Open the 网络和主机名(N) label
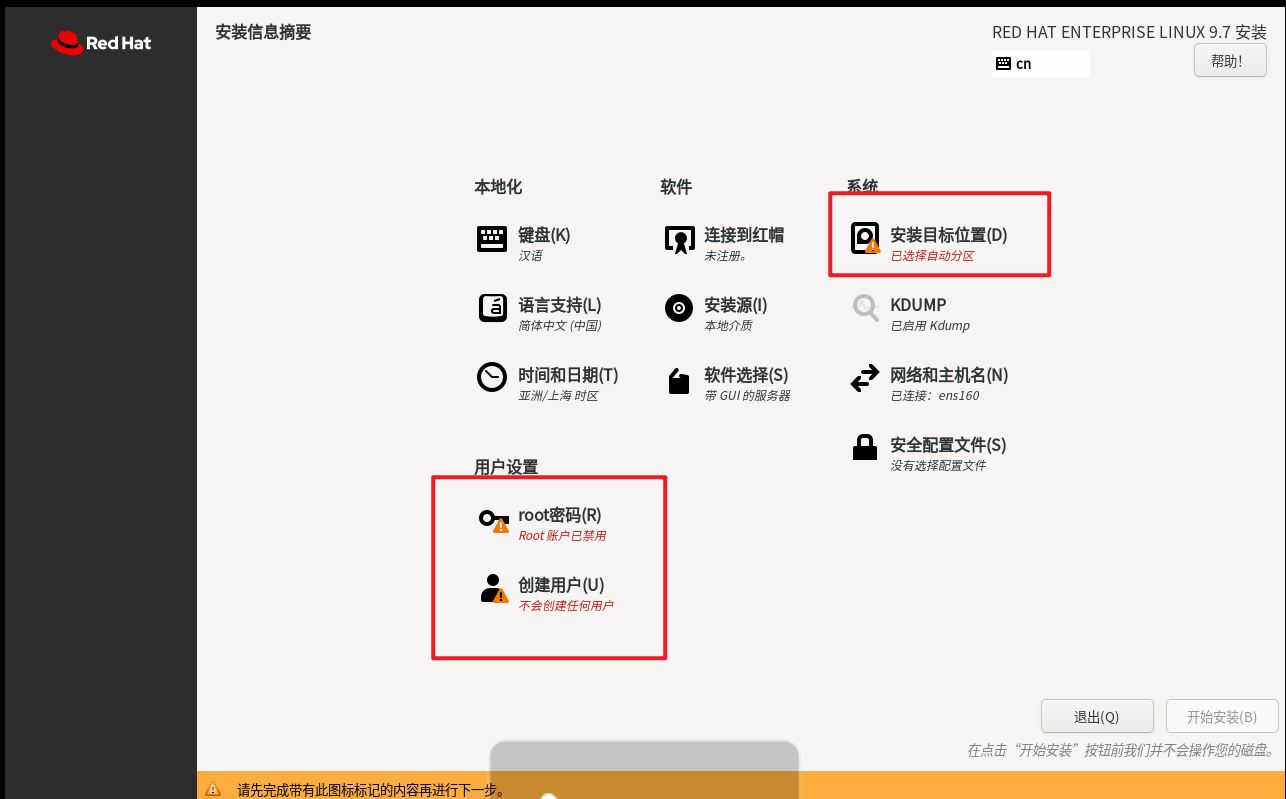 pyautogui.click(x=949, y=375)
